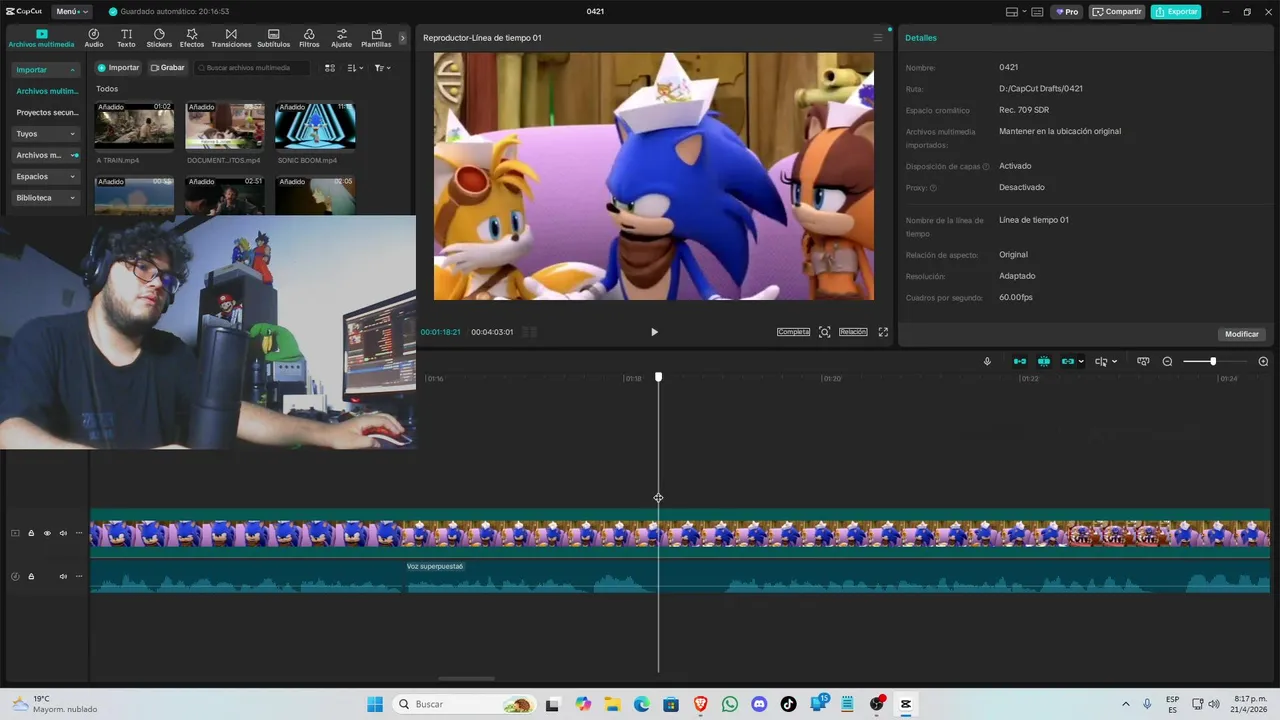
Task: Click the Completa quality button
Action: [794, 332]
